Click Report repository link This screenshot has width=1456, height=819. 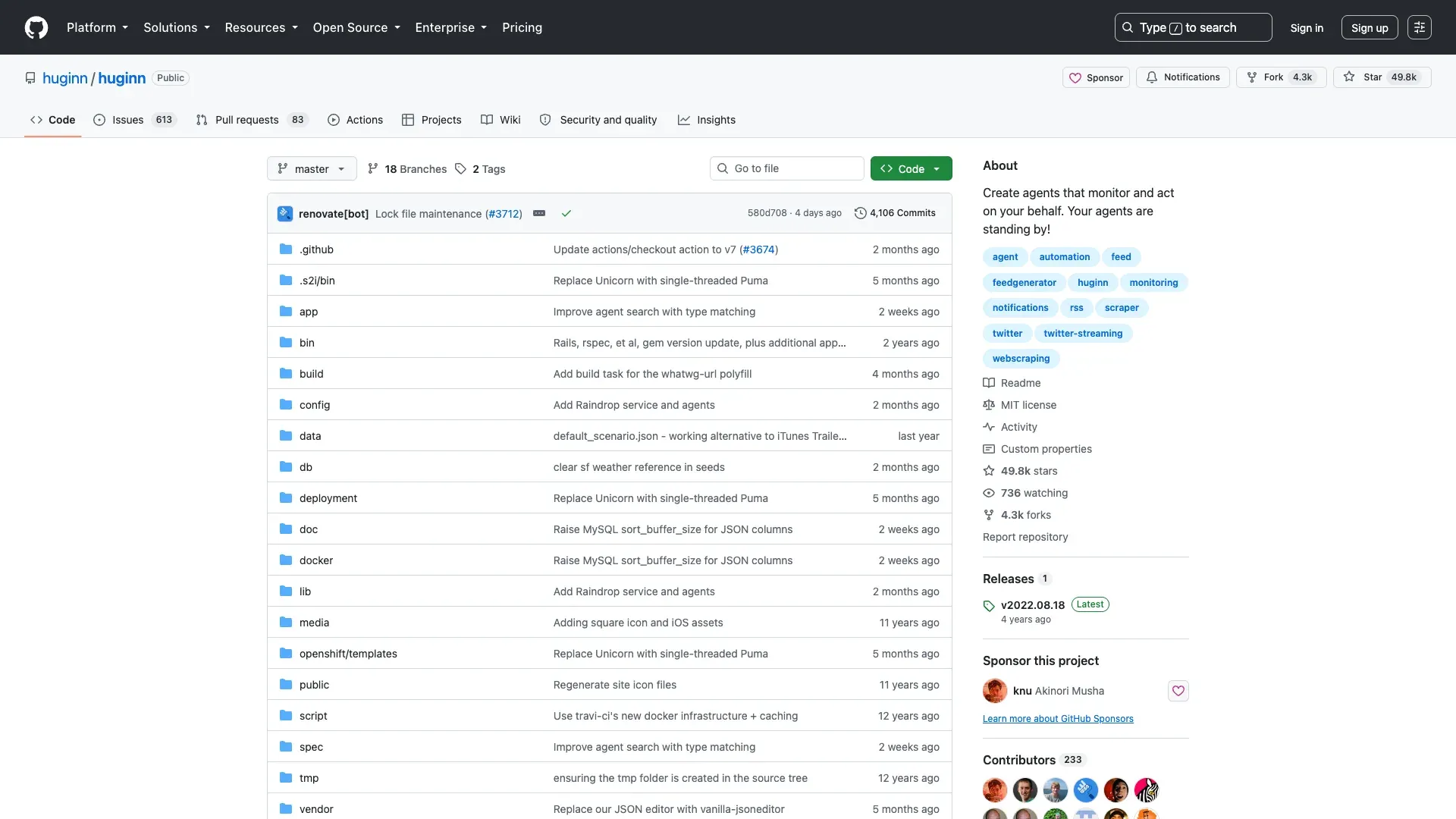click(x=1025, y=537)
